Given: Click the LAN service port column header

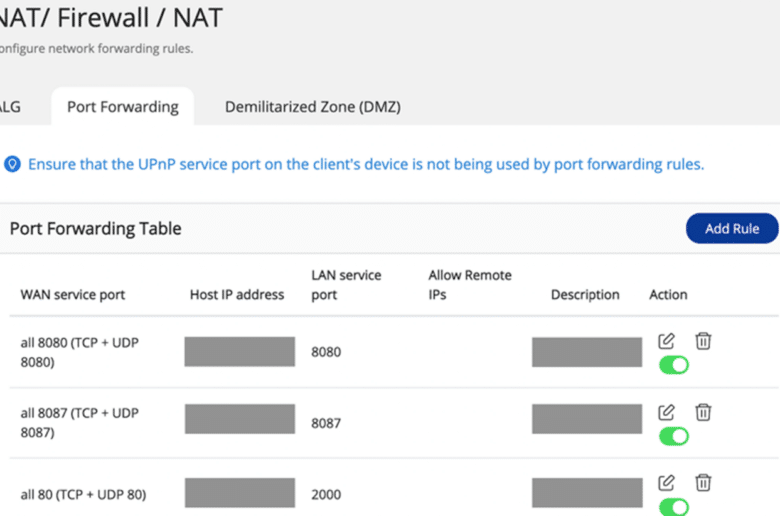Looking at the screenshot, I should pyautogui.click(x=346, y=285).
